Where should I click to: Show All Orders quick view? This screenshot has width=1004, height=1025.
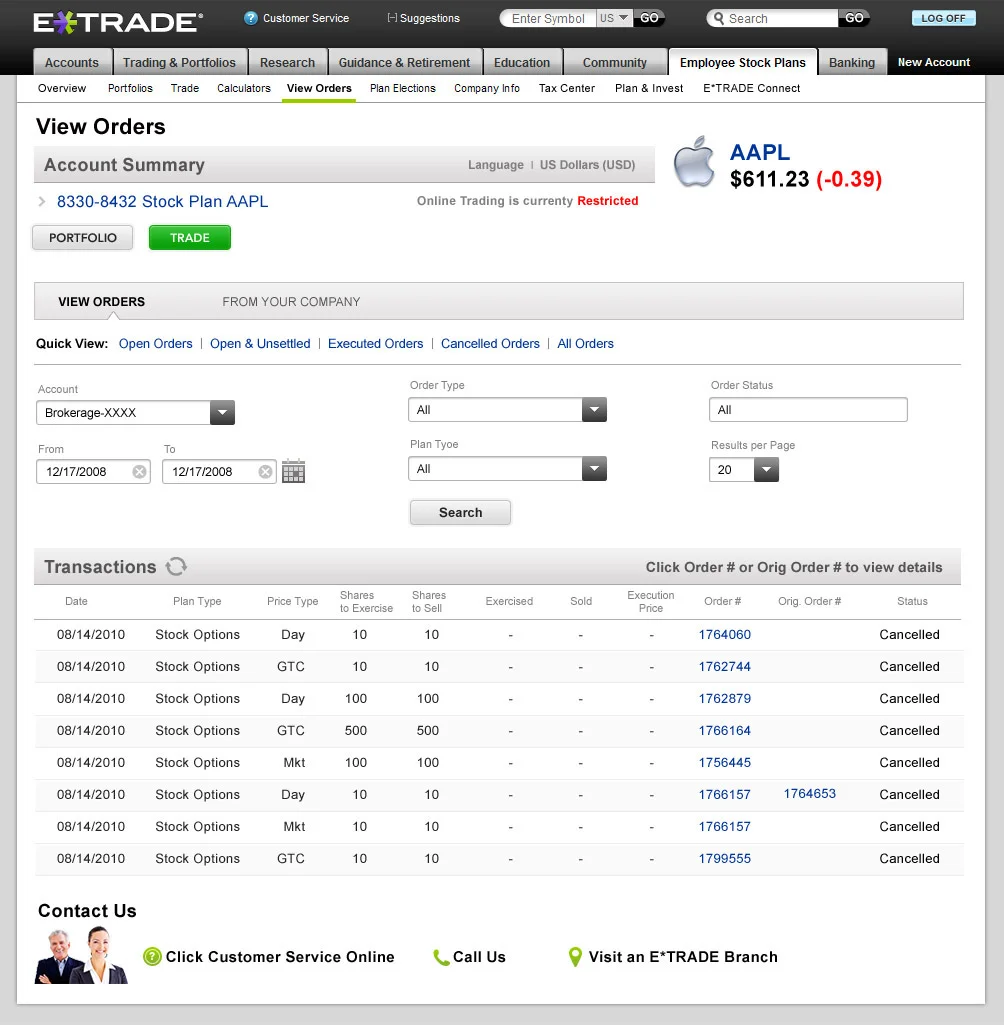pyautogui.click(x=586, y=344)
